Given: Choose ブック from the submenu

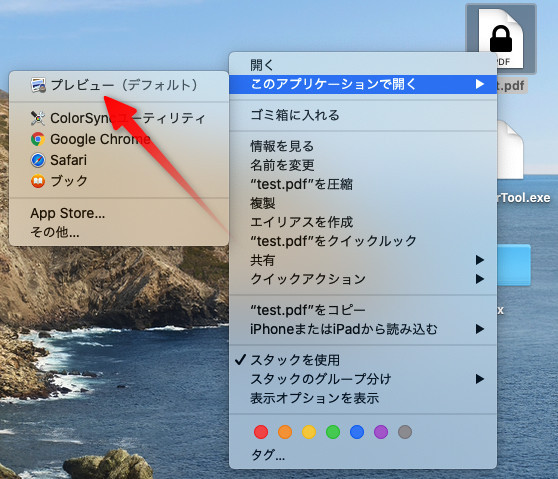Looking at the screenshot, I should [x=119, y=181].
